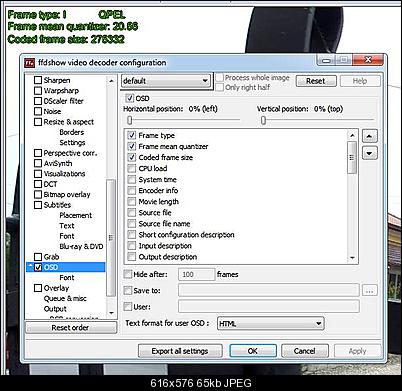Open the Output page
The width and height of the screenshot is (402, 391).
coord(55,309)
